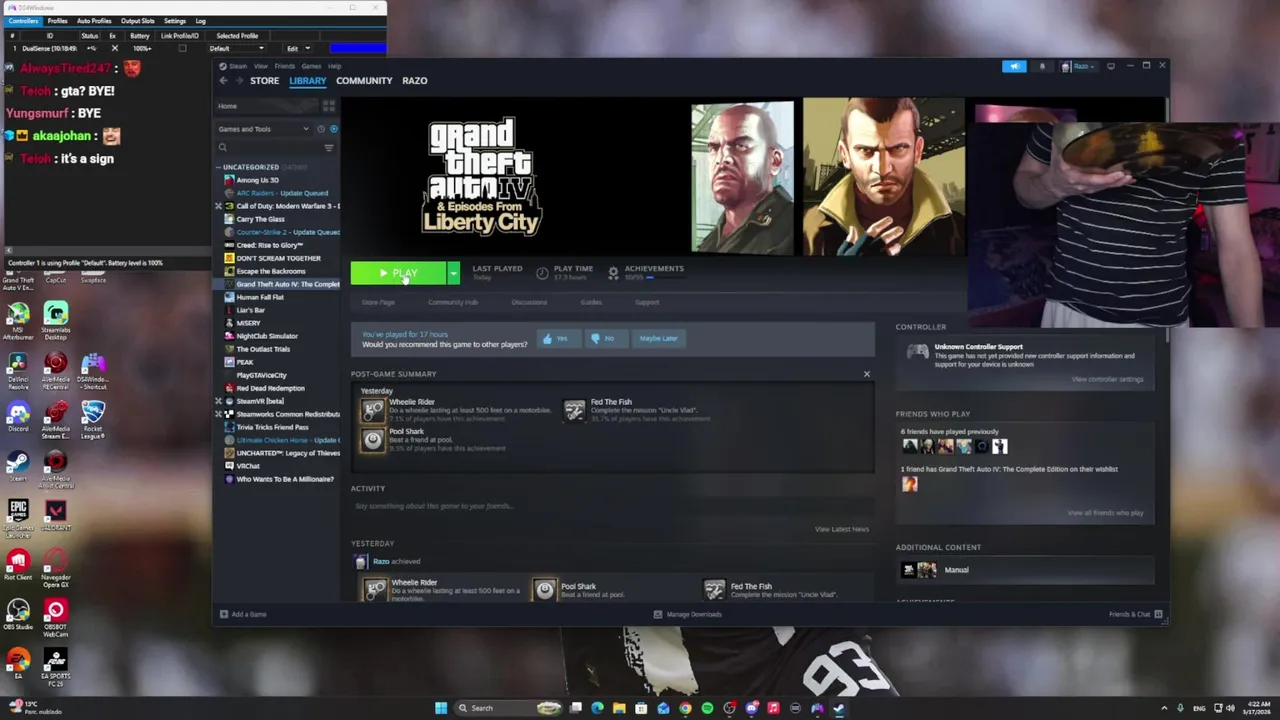Open View controller settings link
The width and height of the screenshot is (1280, 720).
point(1107,380)
